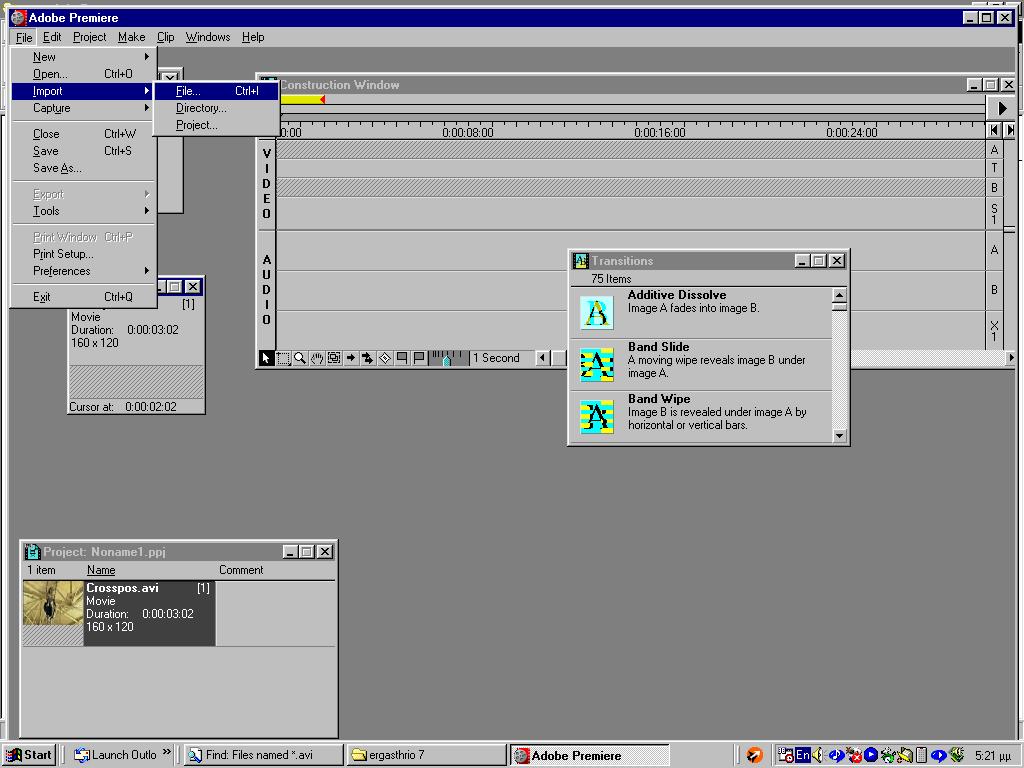Expand the Import submenu

[x=84, y=91]
